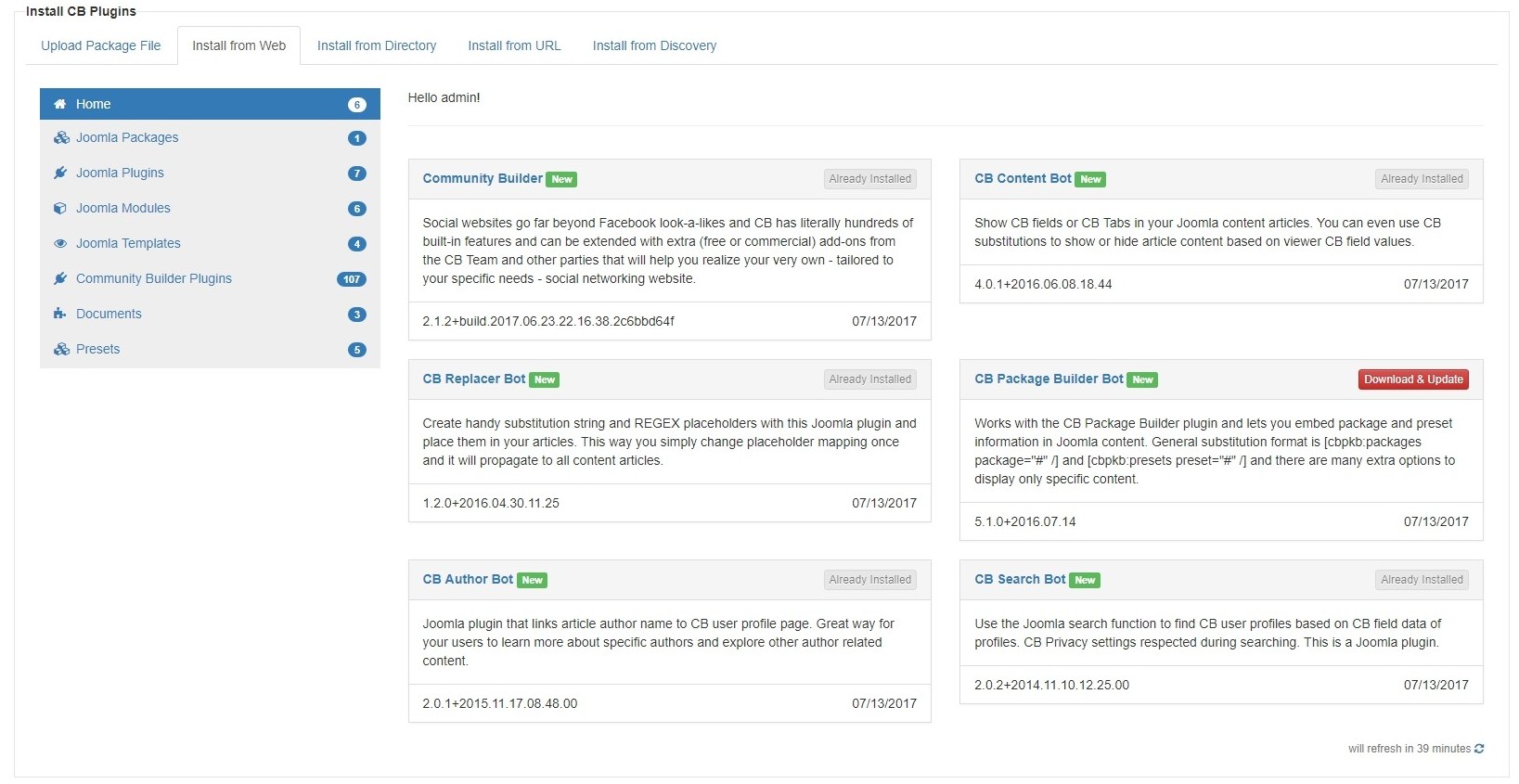Click the Documents count badge 3

click(357, 315)
